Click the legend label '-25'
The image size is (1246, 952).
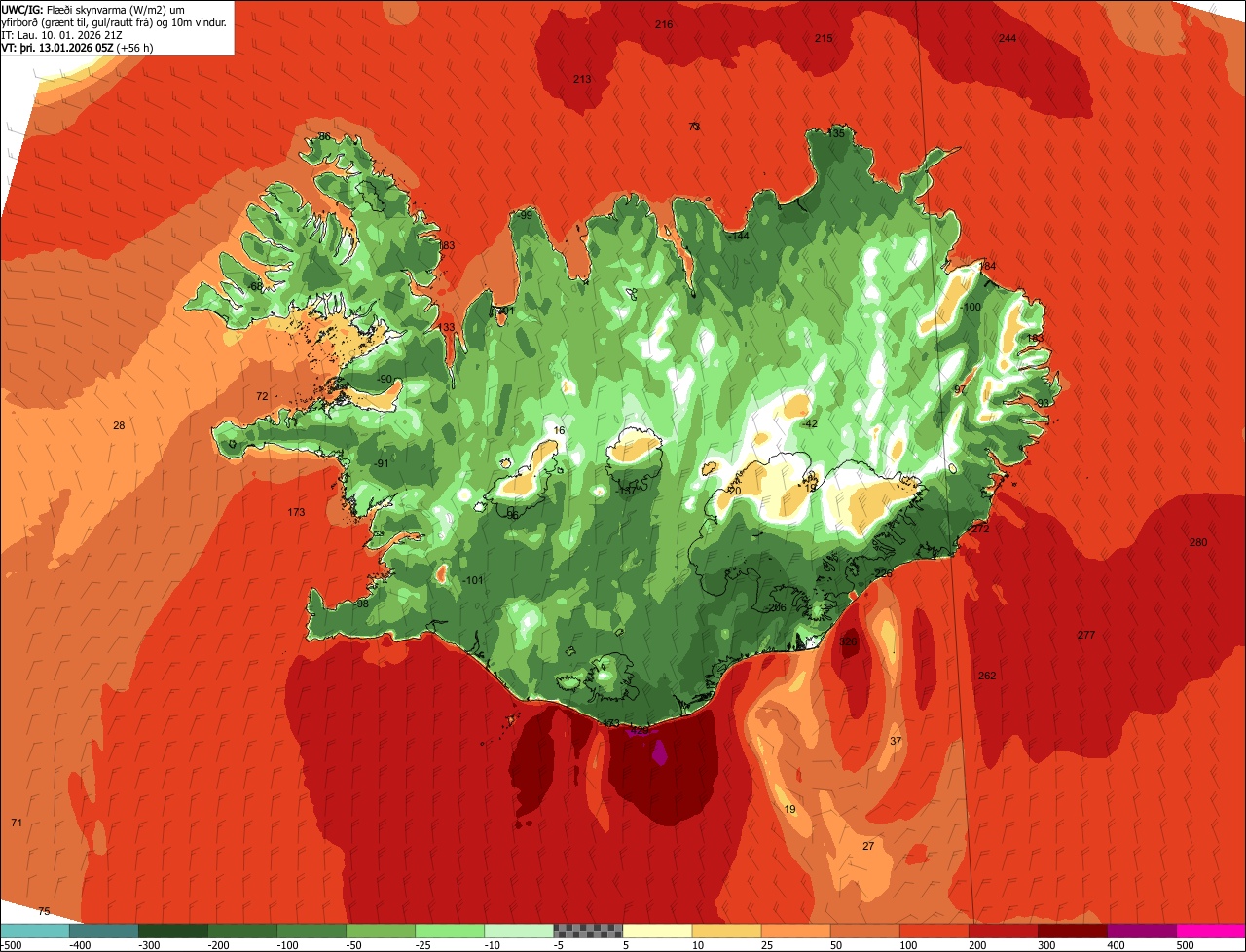tap(424, 945)
